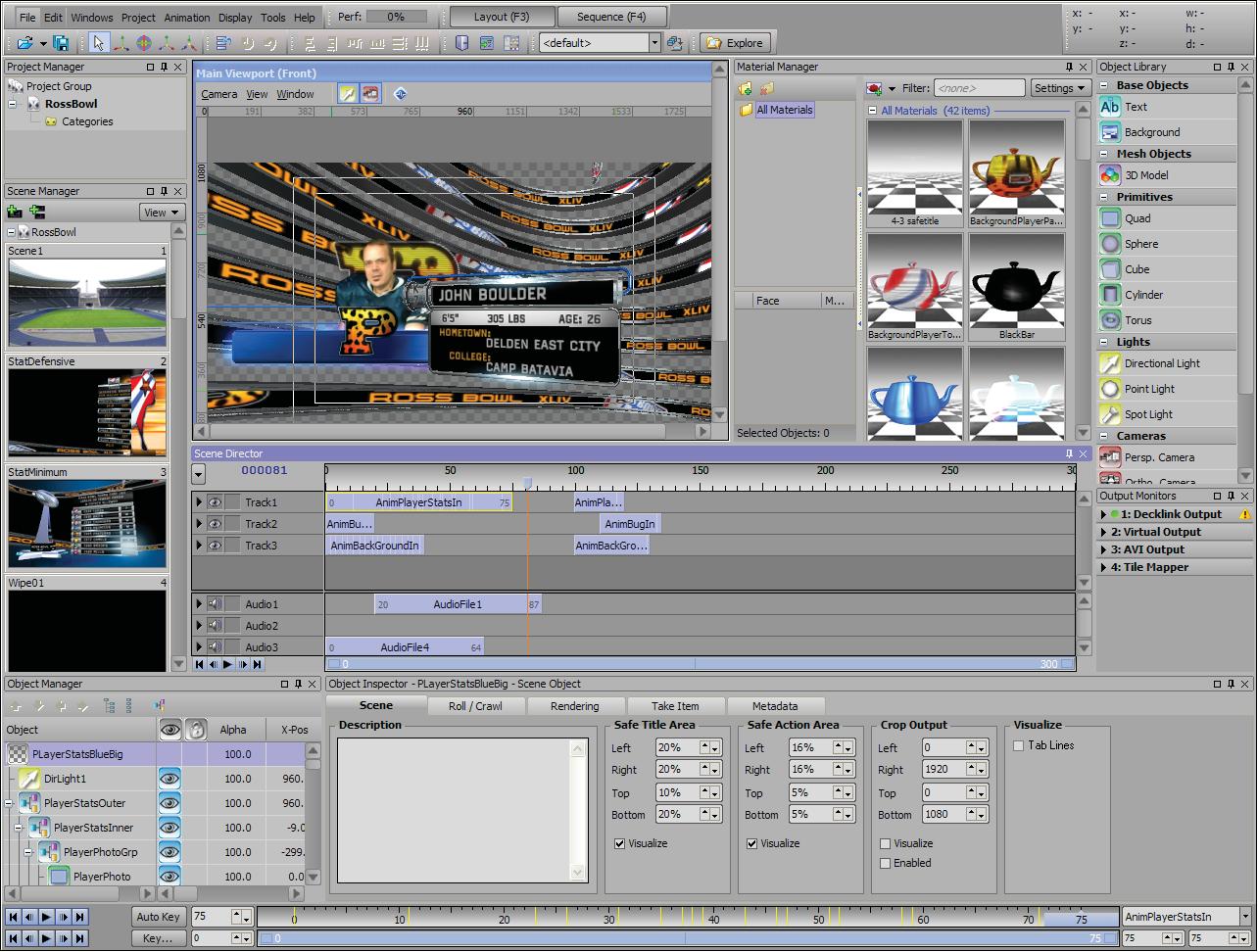Click the Explore button
This screenshot has width=1258, height=952.
pos(735,43)
